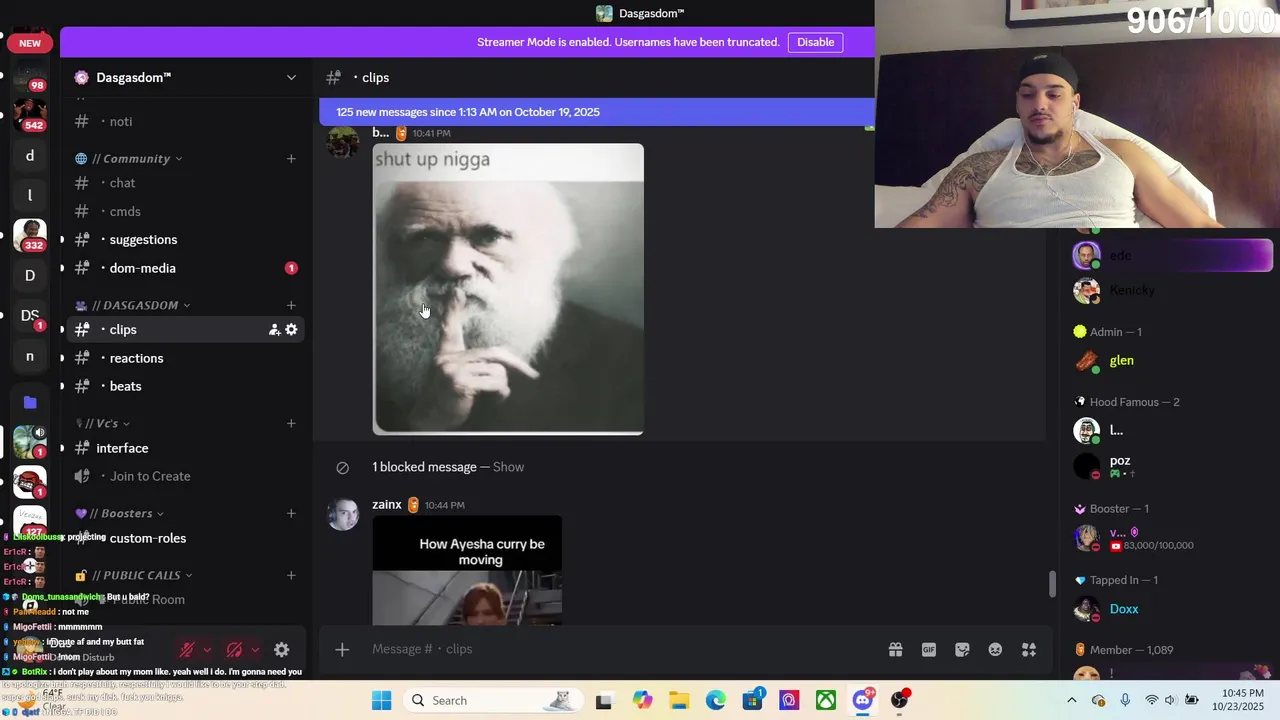Open Microsoft Edge from taskbar

click(x=716, y=700)
